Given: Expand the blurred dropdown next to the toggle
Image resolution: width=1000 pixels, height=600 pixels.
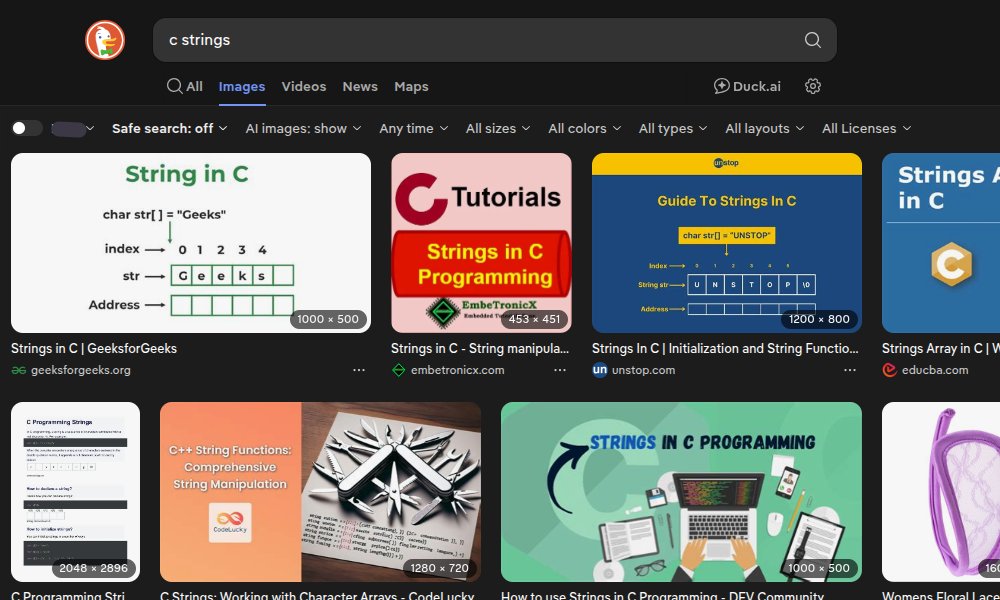Looking at the screenshot, I should (73, 129).
